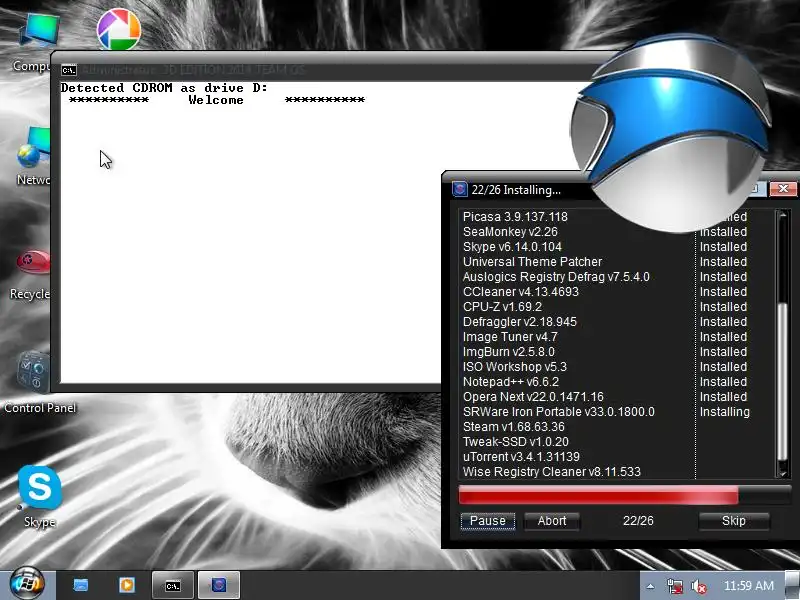This screenshot has height=600, width=800.
Task: Open the file explorer taskbar icon
Action: pos(81,585)
